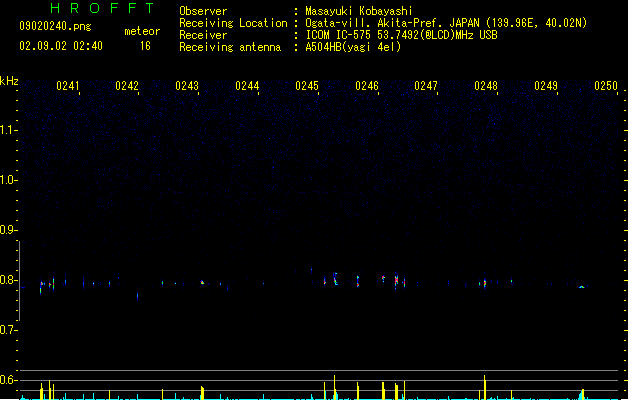Click the 0.8 frequency axis label
The image size is (629, 400).
[8, 280]
